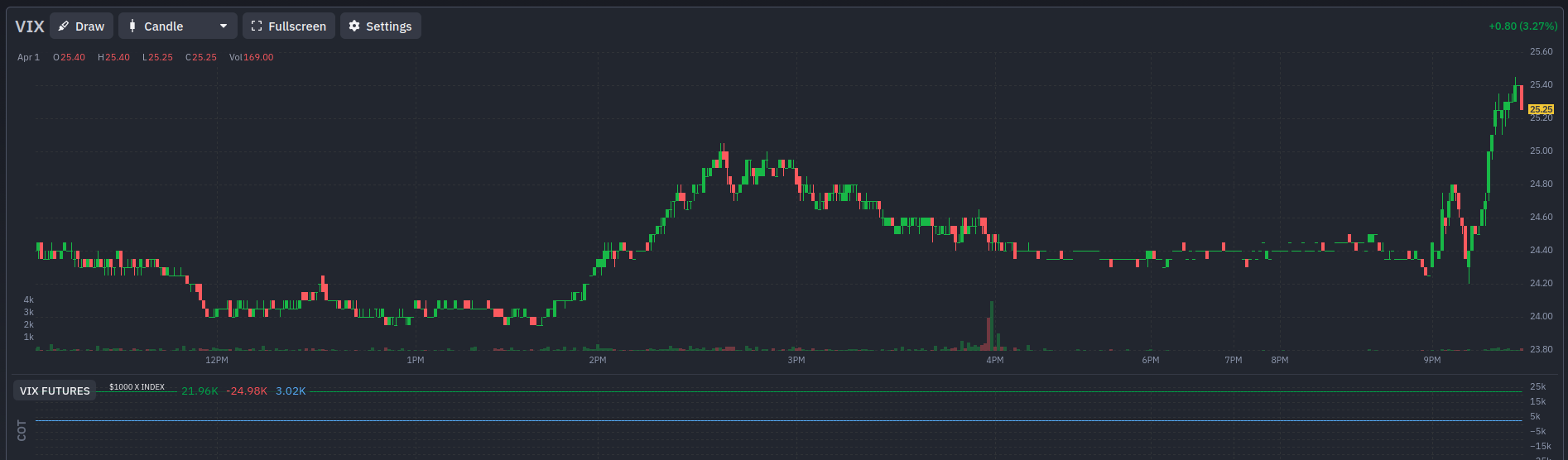Click the 1k volume axis label
The image size is (1568, 460).
29,337
